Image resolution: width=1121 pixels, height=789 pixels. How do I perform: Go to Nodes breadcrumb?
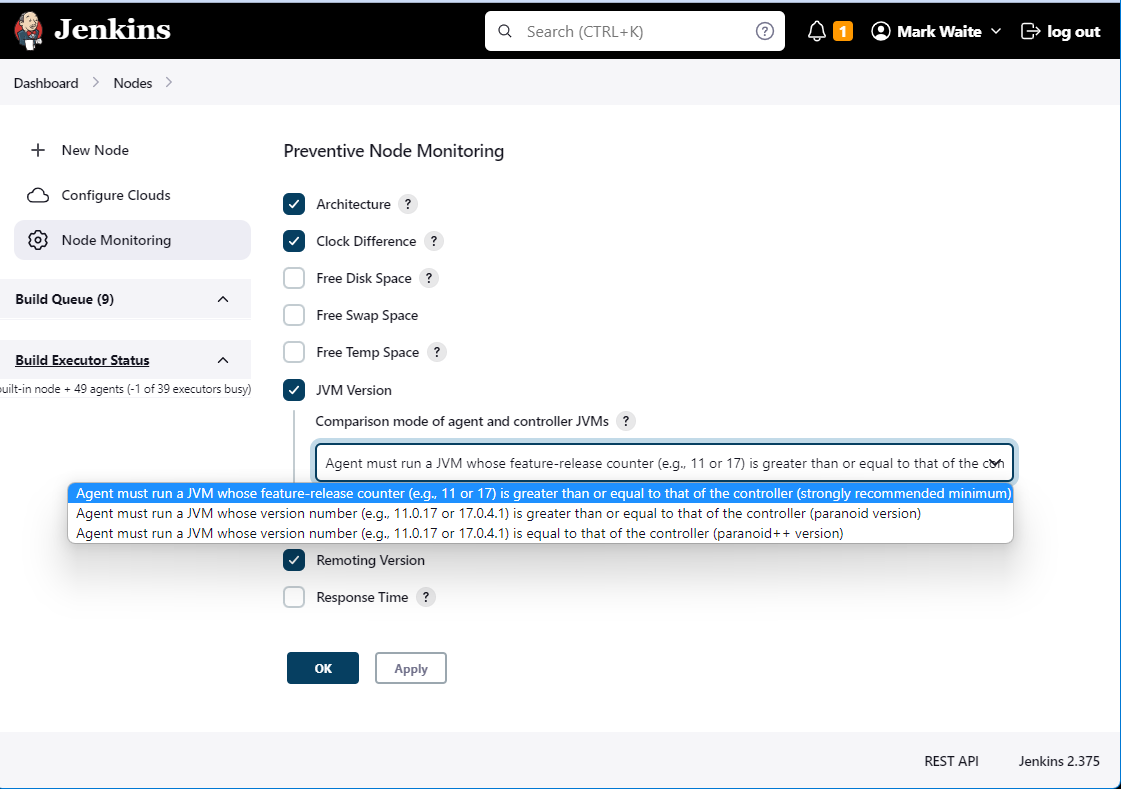(x=133, y=83)
